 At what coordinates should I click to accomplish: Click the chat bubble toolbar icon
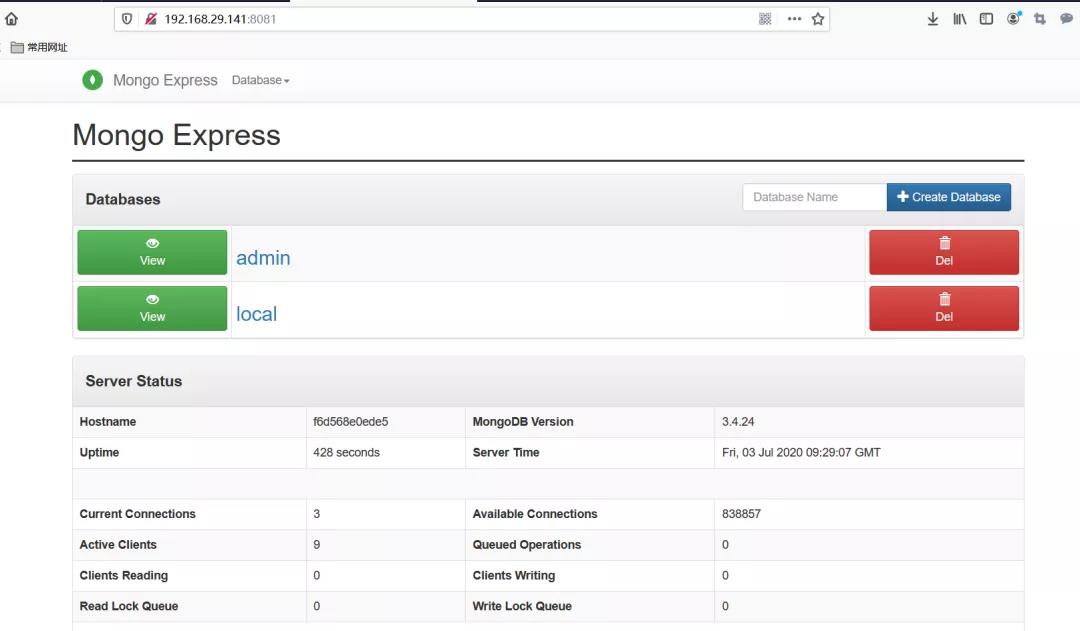tap(1066, 19)
